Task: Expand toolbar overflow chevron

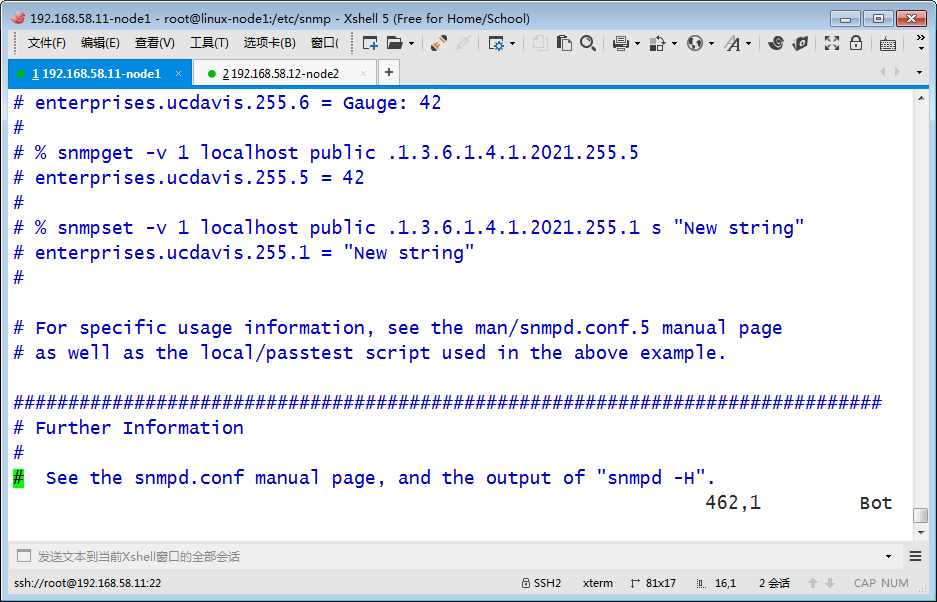Action: tap(921, 43)
